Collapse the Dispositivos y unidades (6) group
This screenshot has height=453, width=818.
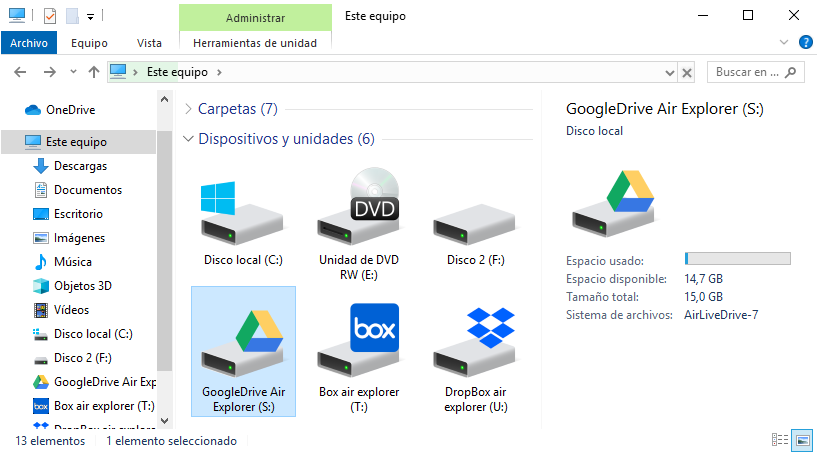tap(188, 139)
